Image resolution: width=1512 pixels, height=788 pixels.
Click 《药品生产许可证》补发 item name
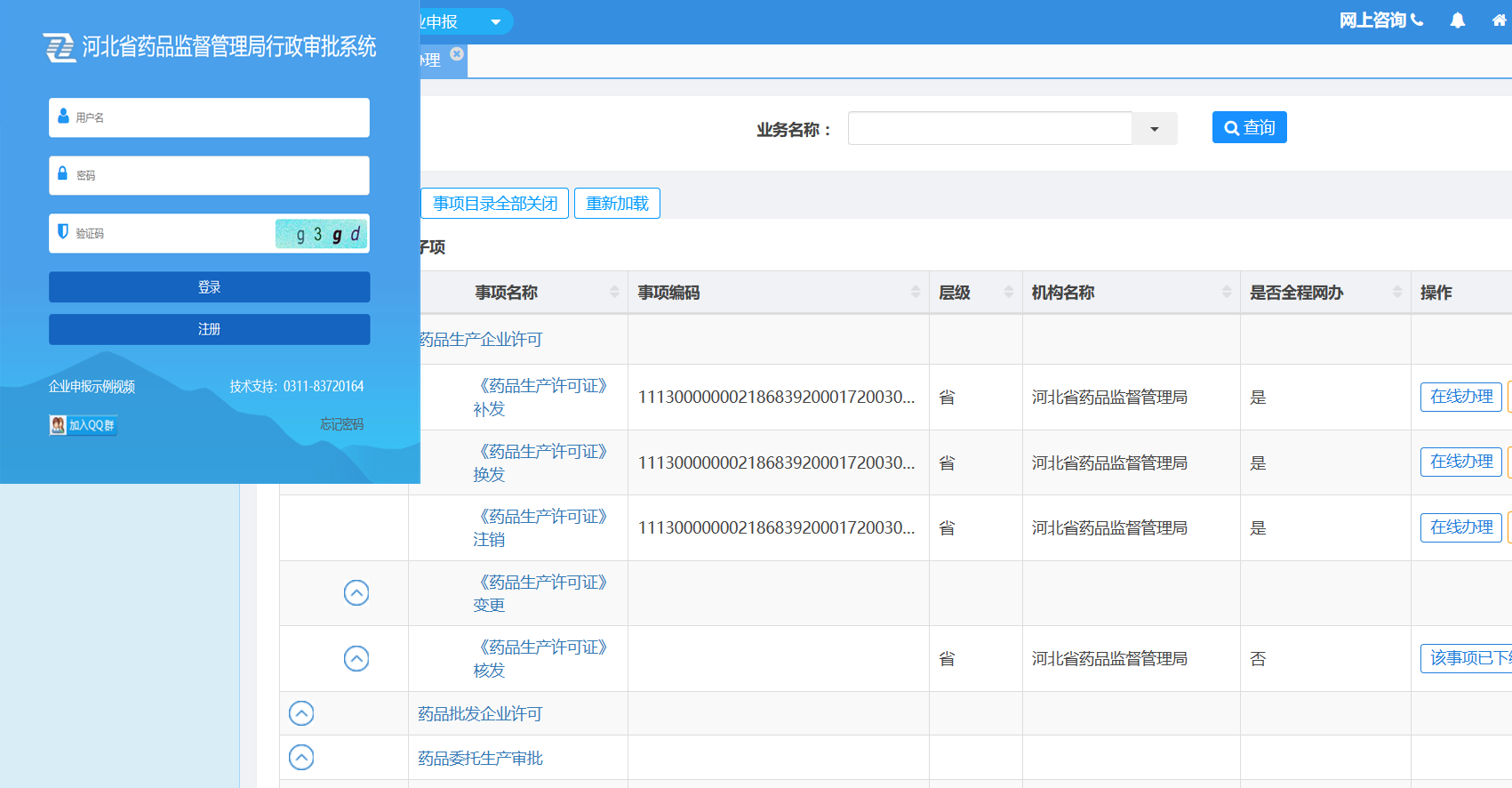coord(540,398)
